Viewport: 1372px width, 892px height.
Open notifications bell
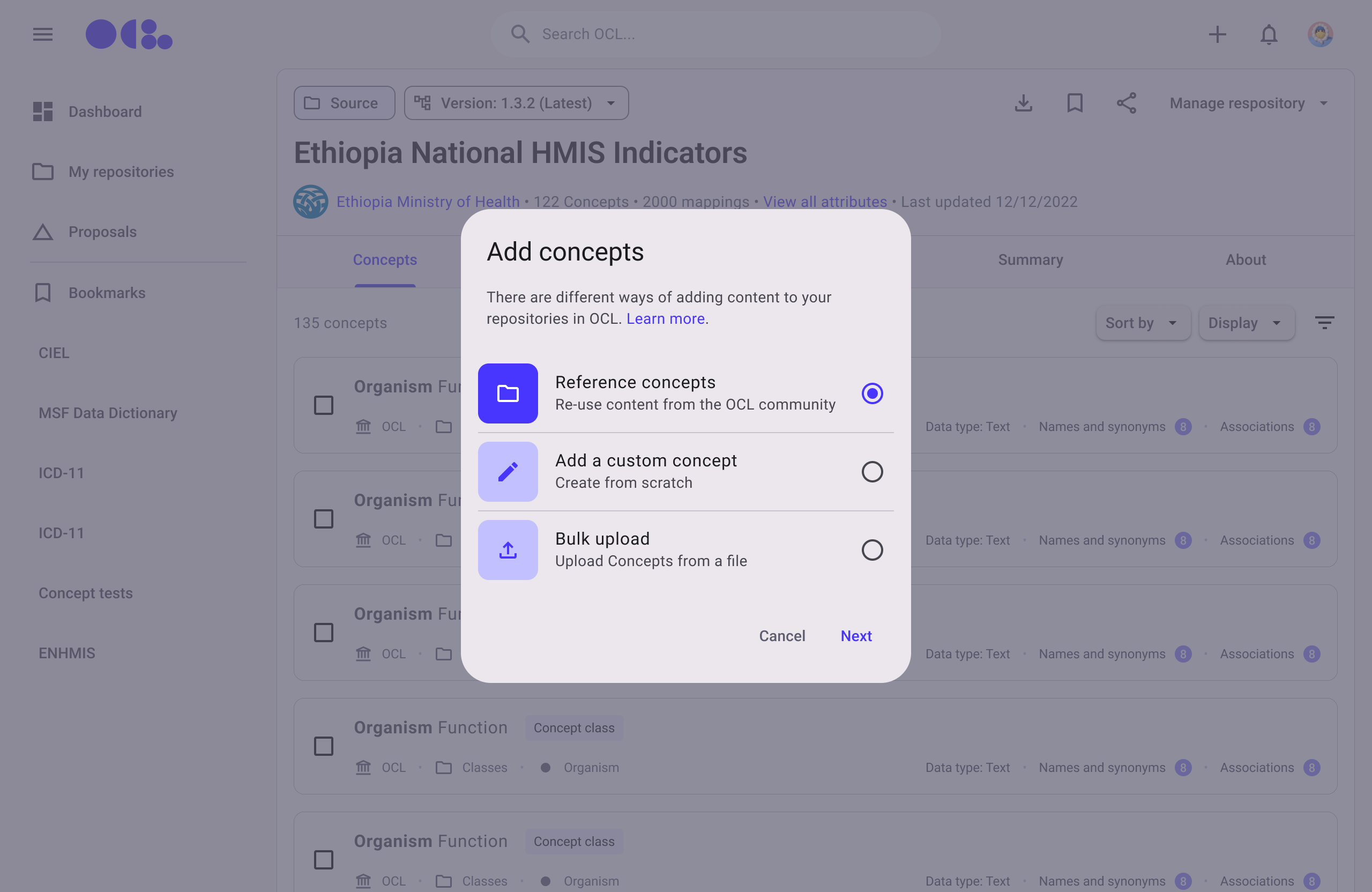[x=1268, y=34]
